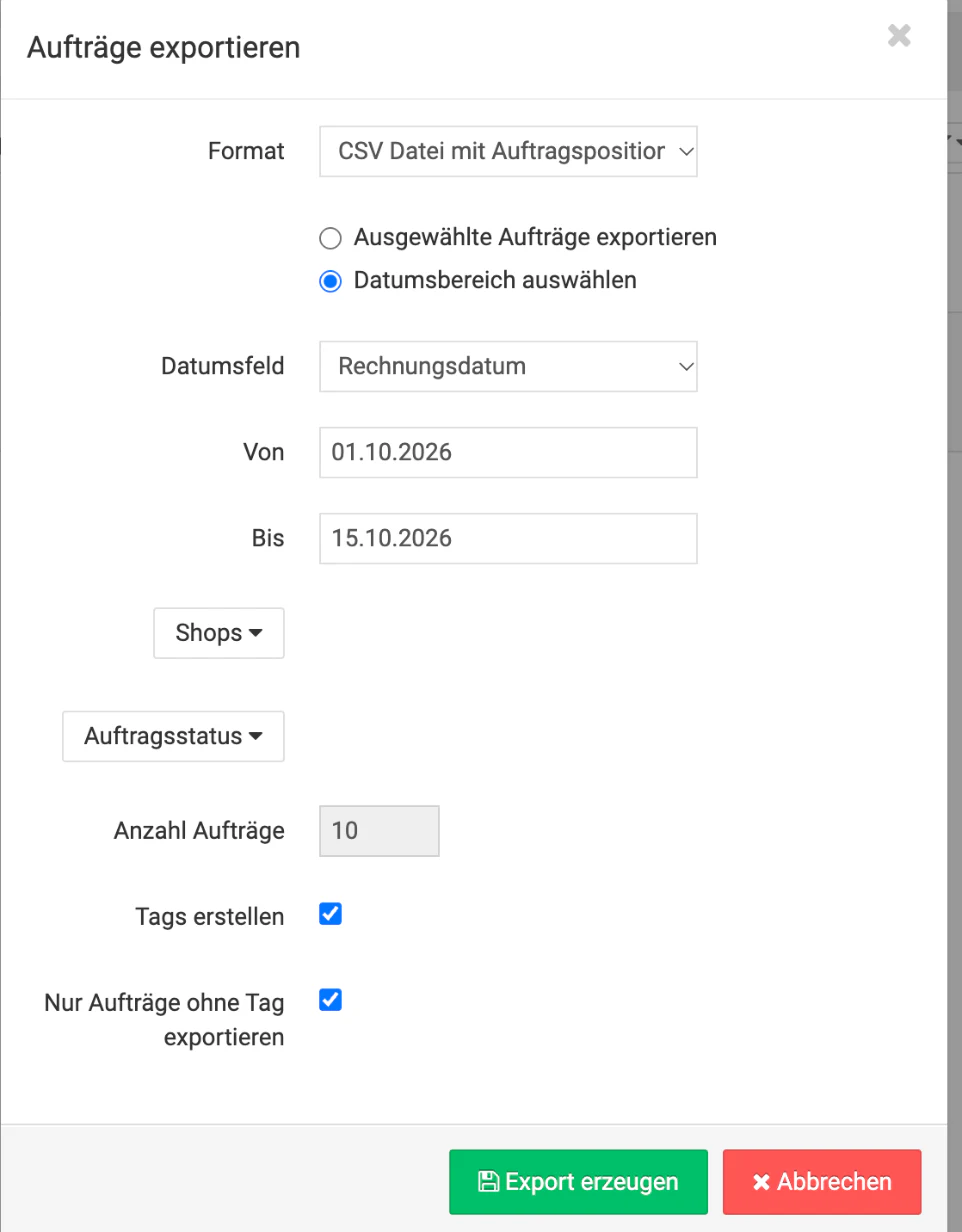
Task: Select Datumsbereich auswählen radio option
Action: pos(330,281)
